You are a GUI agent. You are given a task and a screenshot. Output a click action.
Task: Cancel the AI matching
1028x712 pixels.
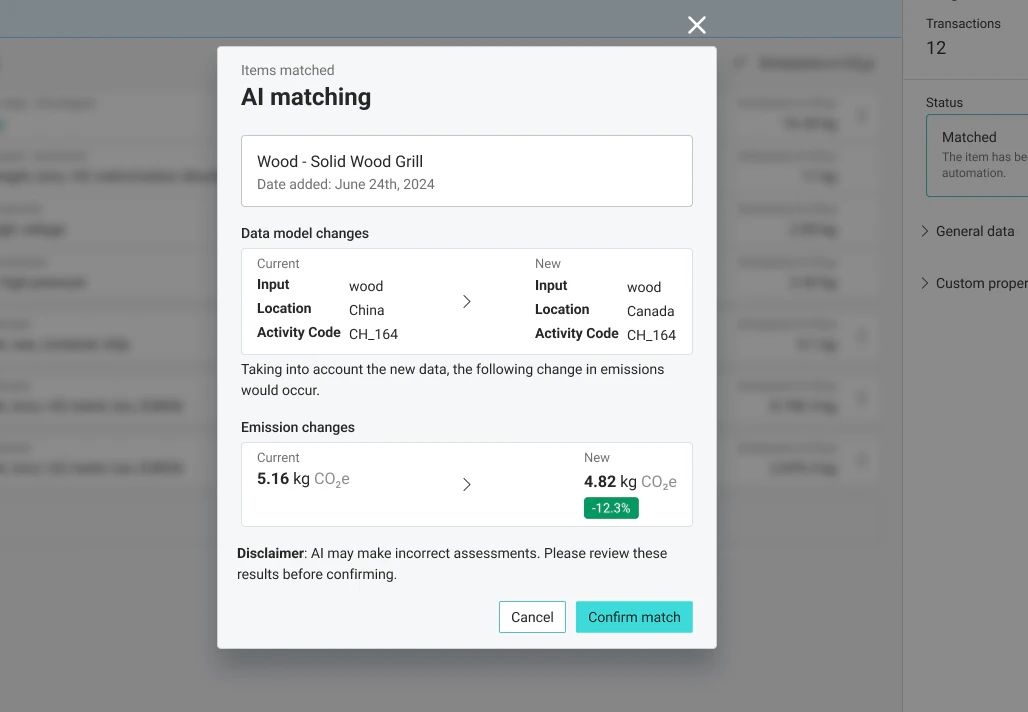tap(532, 617)
